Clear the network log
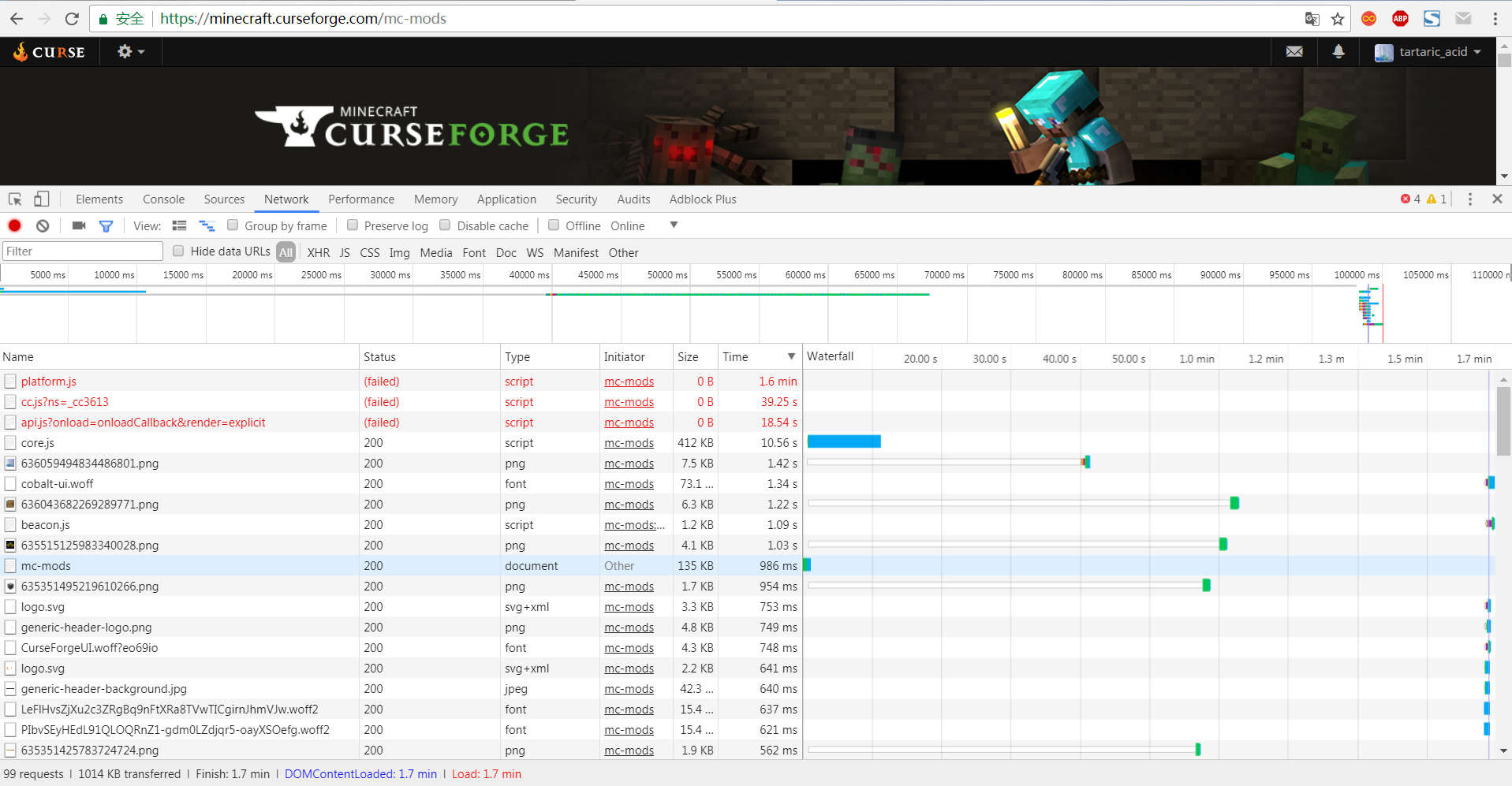This screenshot has width=1512, height=786. 43,226
